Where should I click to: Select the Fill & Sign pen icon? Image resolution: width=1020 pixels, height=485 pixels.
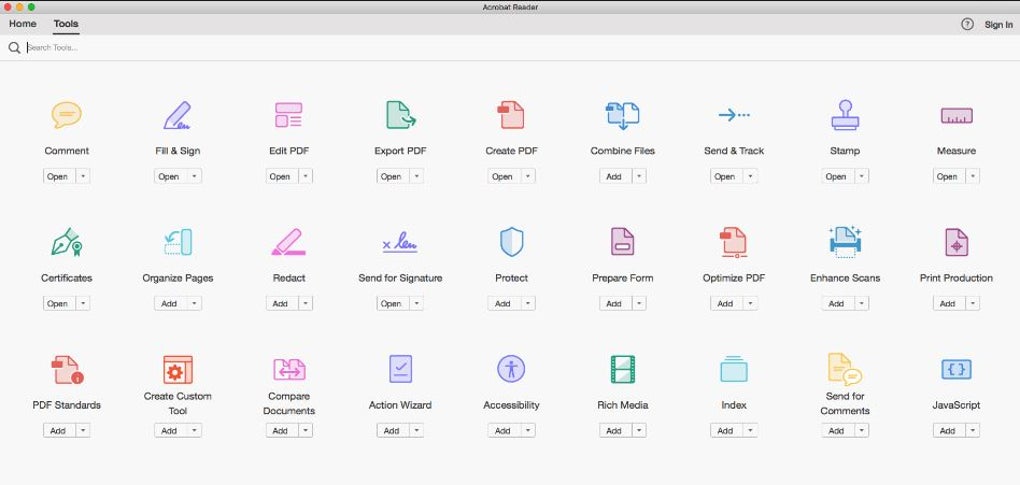coord(177,115)
